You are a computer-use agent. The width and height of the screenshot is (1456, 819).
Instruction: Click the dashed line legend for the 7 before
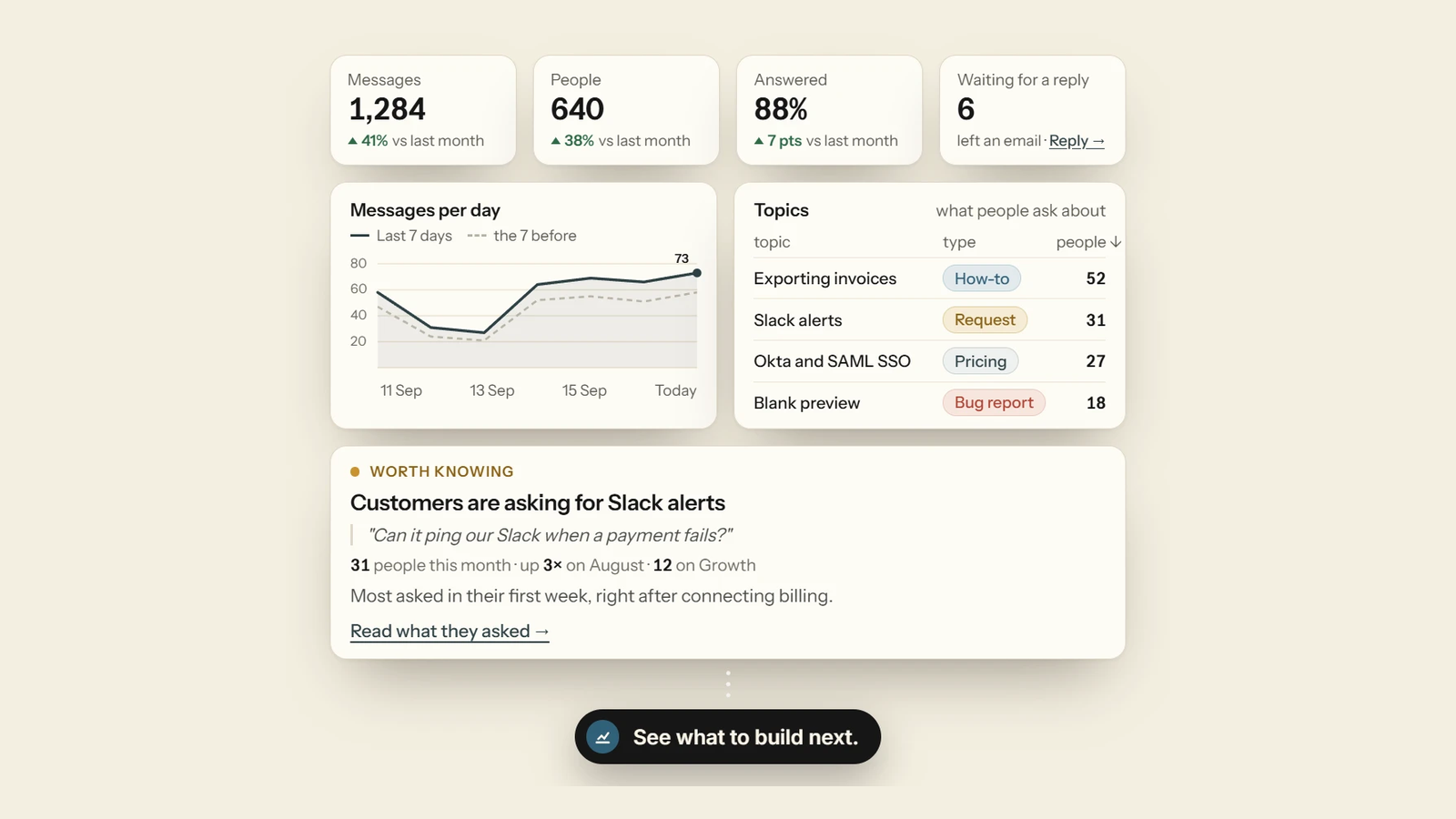(477, 236)
